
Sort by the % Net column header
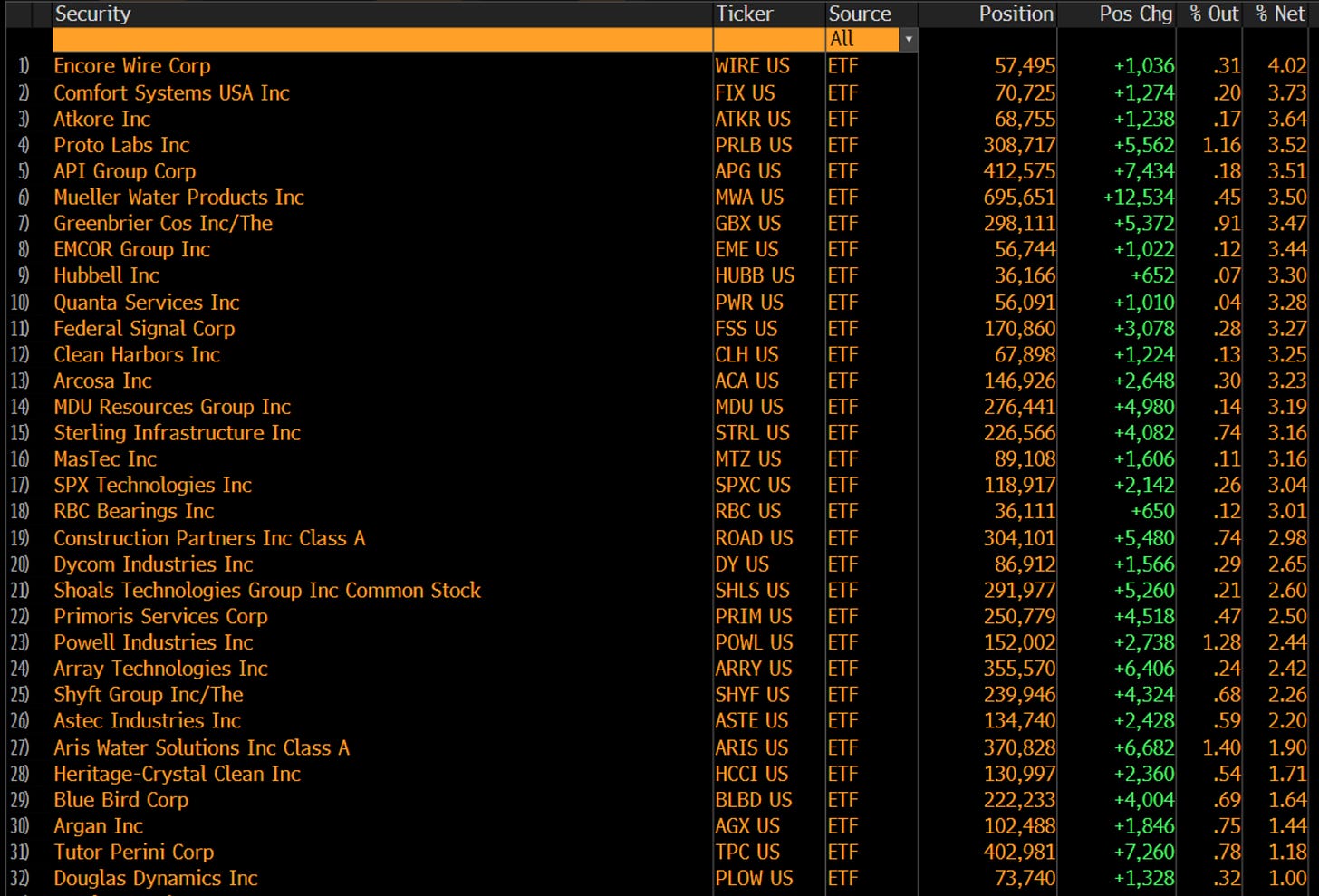pyautogui.click(x=1280, y=14)
